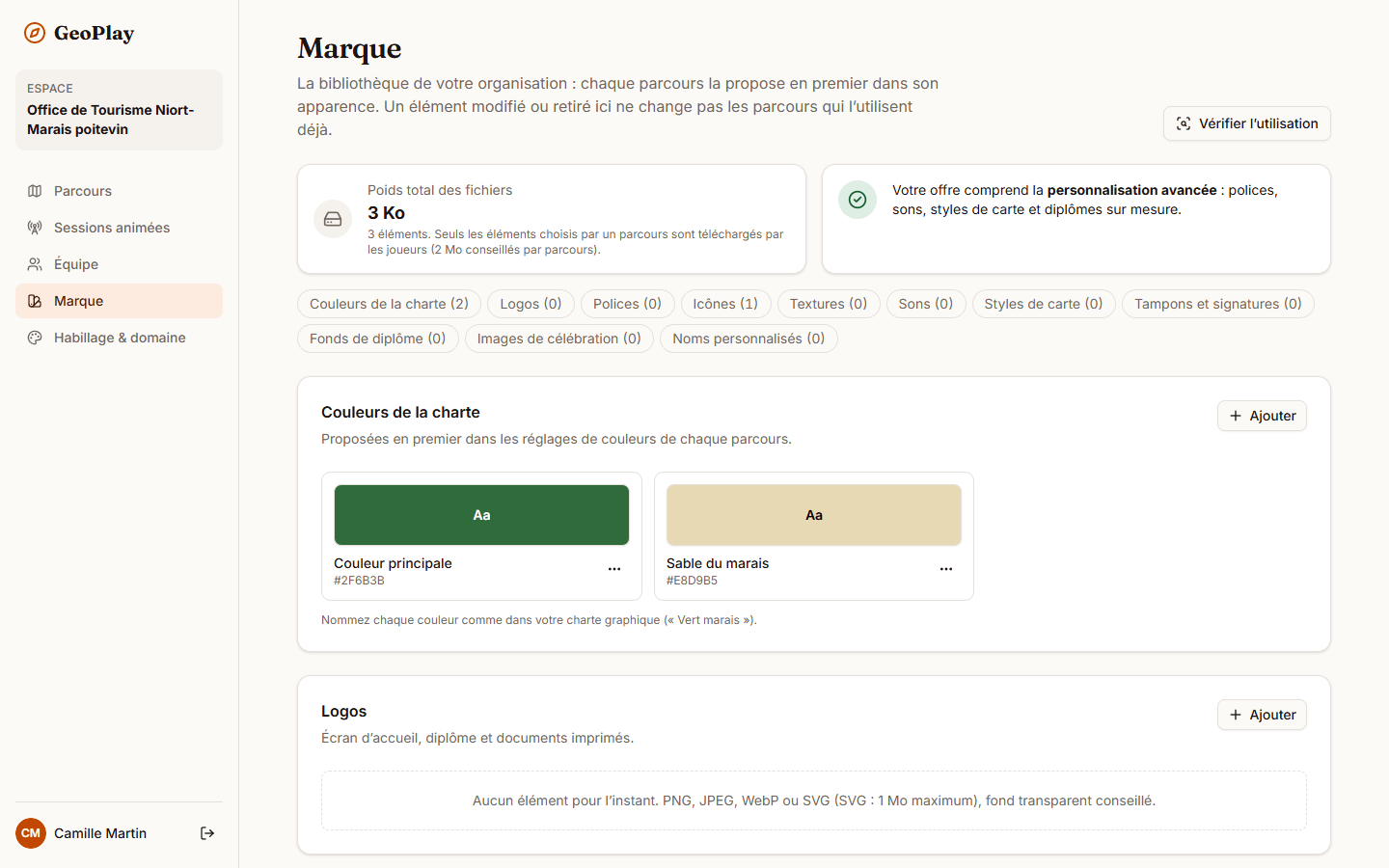Click the CM user avatar
Screen dimensions: 1389x868
(31, 833)
